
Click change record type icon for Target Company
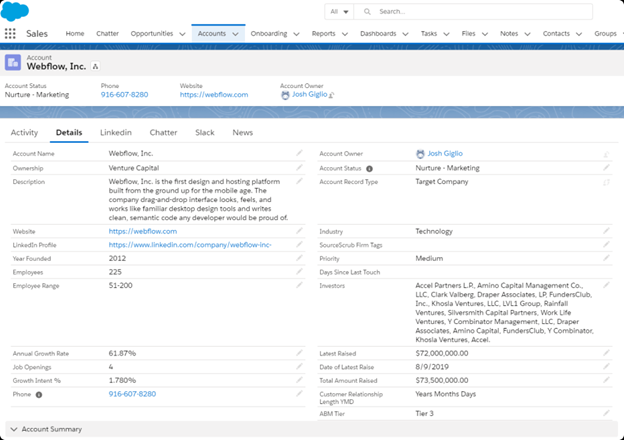click(x=606, y=183)
